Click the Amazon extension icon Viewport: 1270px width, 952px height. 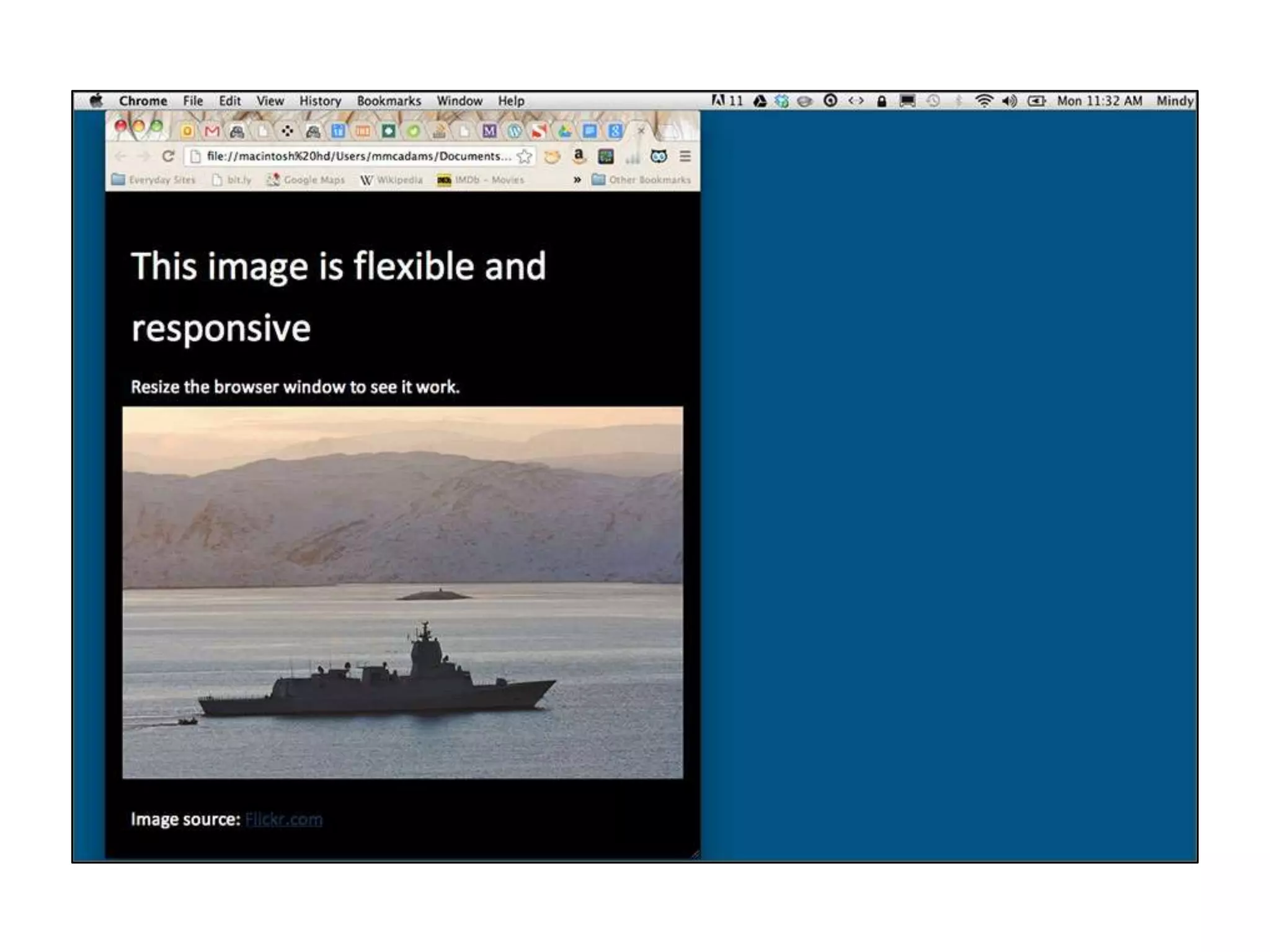click(x=579, y=156)
